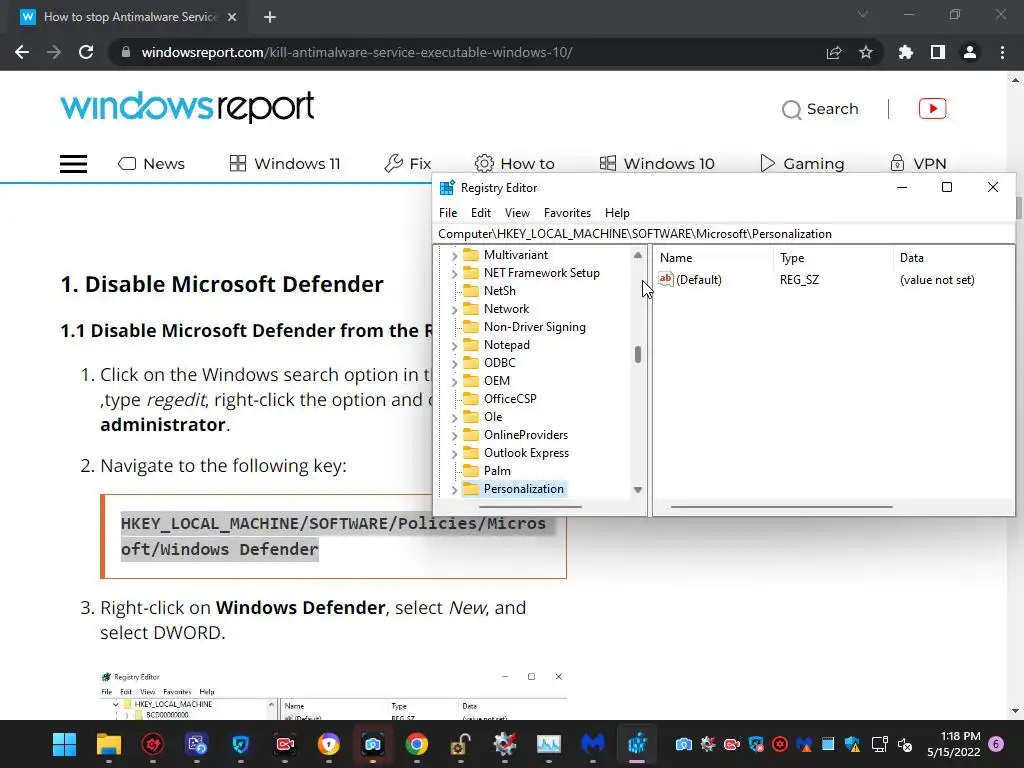Click the taskbar open padlock icon
This screenshot has height=768, width=1024.
pyautogui.click(x=460, y=744)
